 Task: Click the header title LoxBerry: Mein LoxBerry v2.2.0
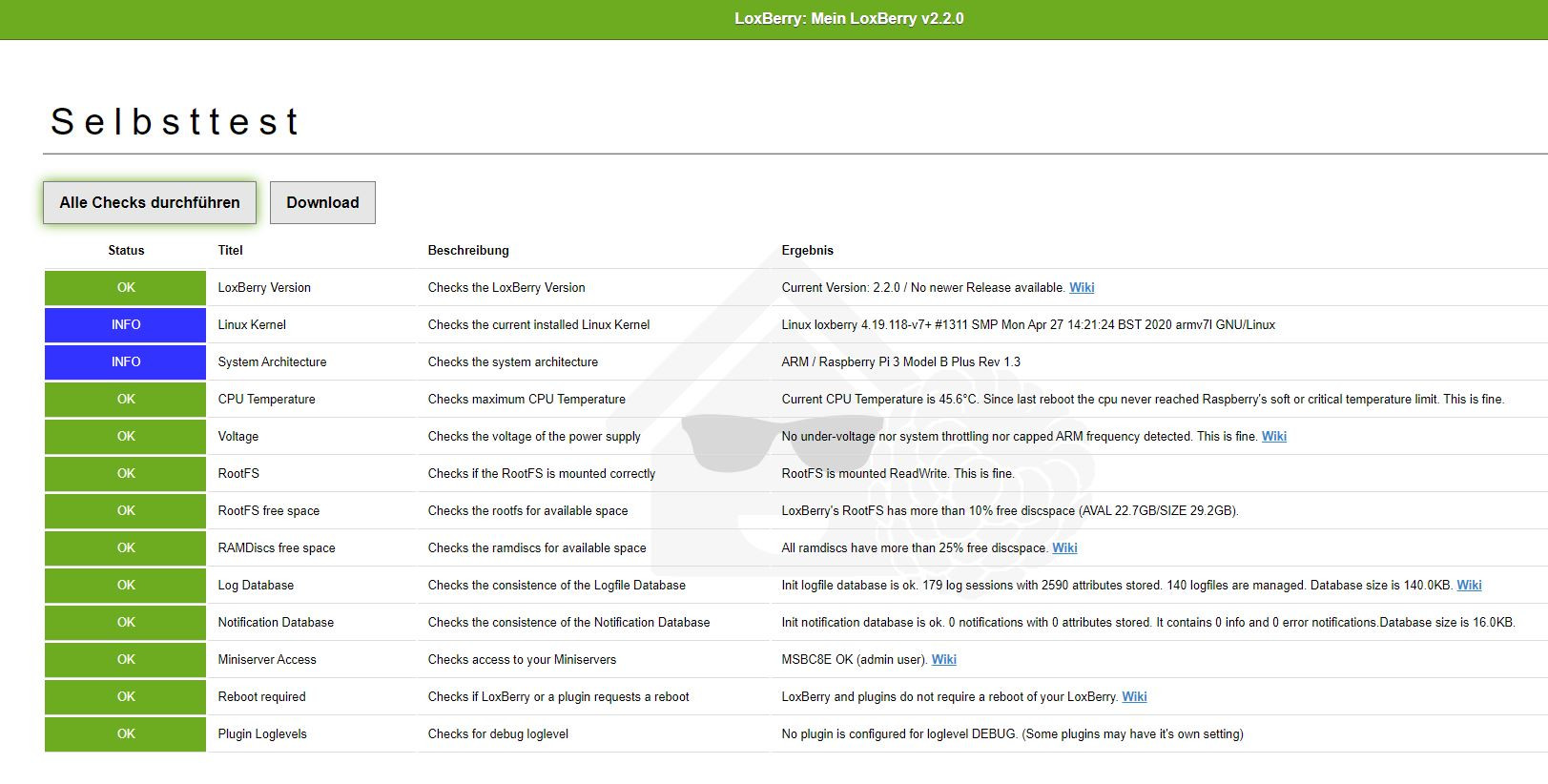point(849,18)
